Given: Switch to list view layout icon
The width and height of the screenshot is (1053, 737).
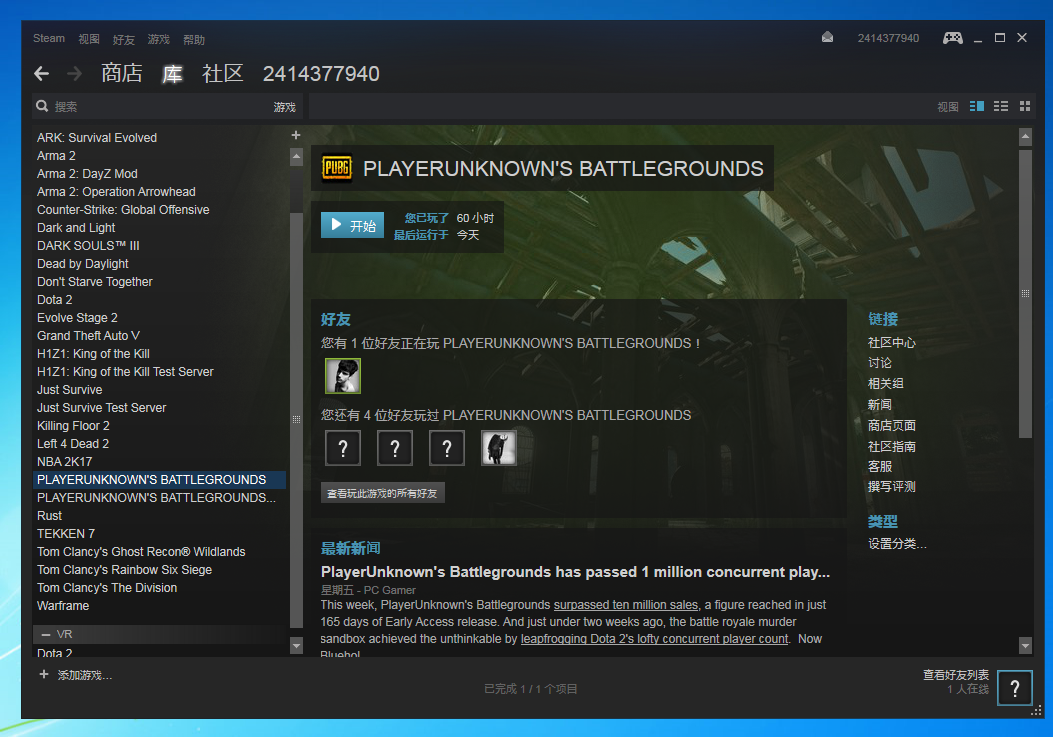Looking at the screenshot, I should pos(1001,106).
